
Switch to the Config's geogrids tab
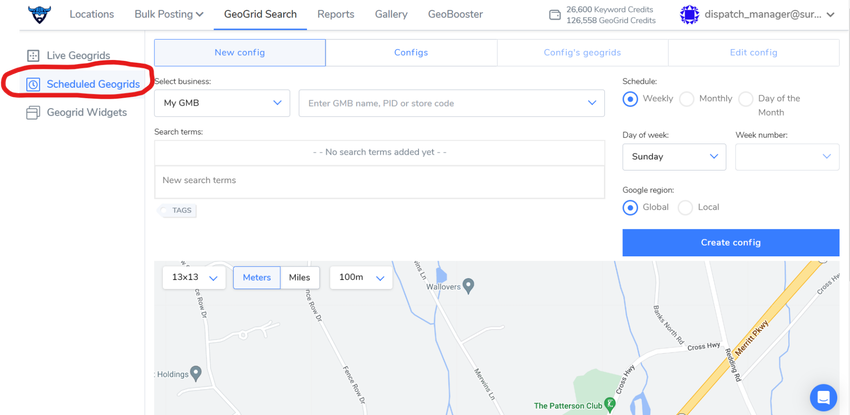tap(582, 53)
